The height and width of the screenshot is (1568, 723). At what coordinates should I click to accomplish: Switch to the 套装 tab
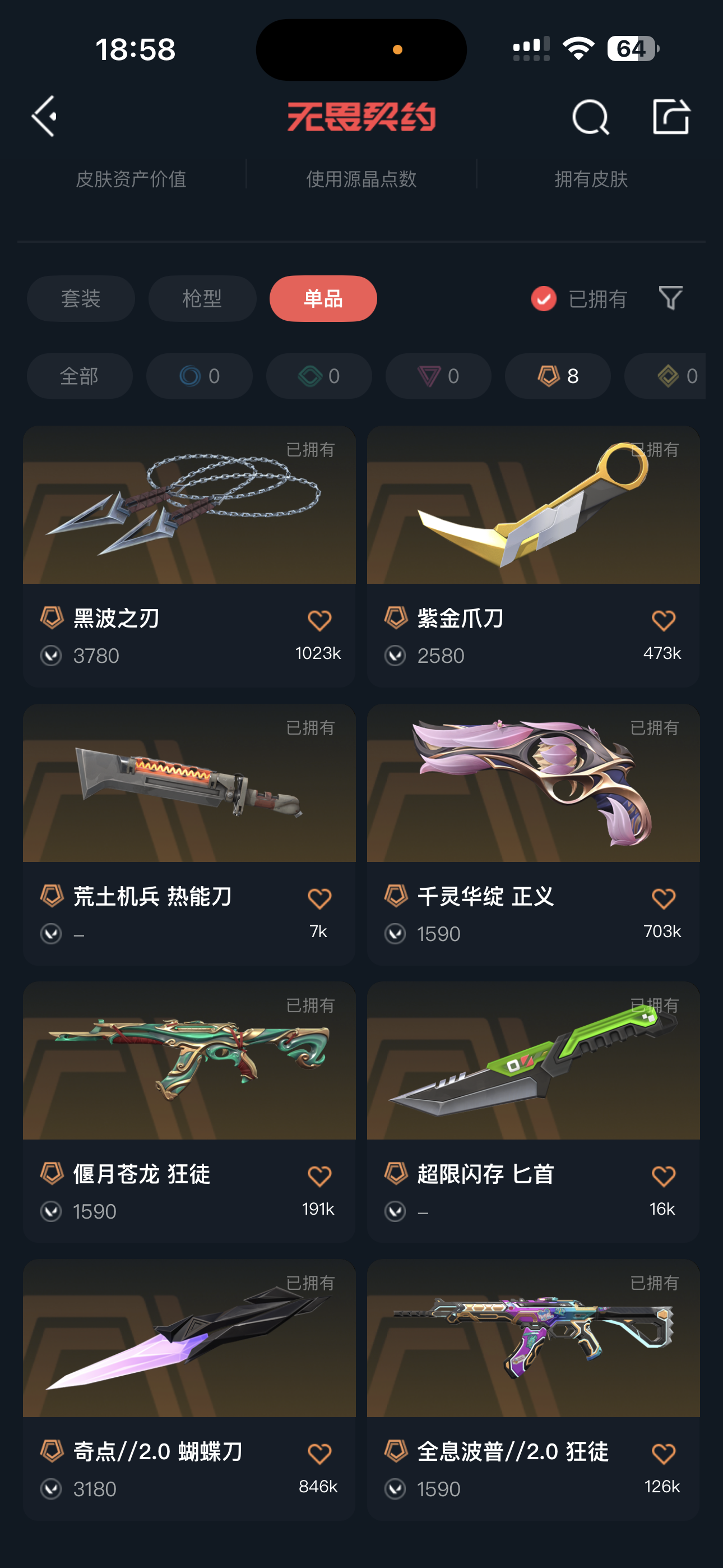pos(81,298)
